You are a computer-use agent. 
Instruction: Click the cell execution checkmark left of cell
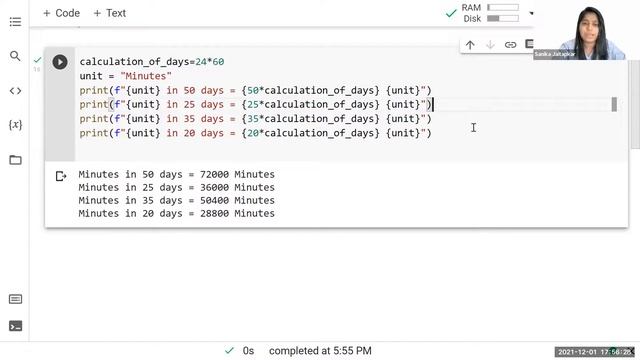coord(38,60)
